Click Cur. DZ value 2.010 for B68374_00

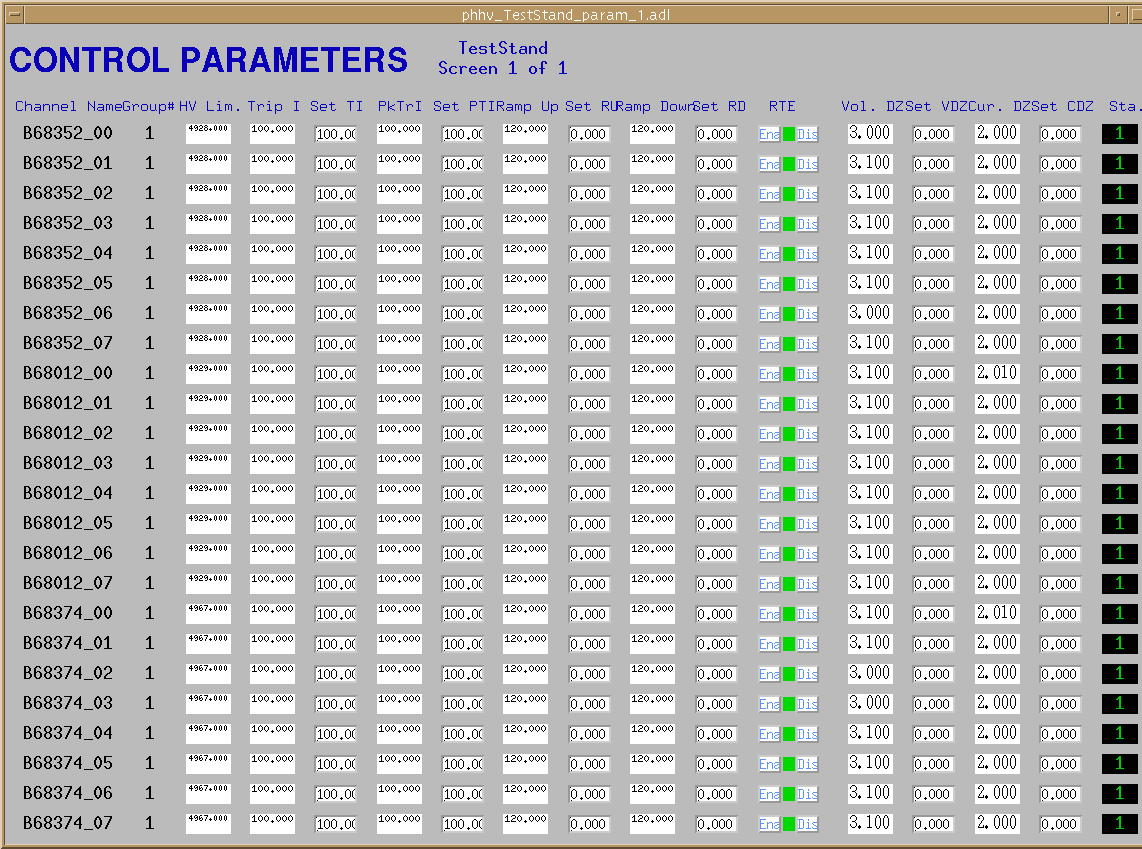point(996,613)
